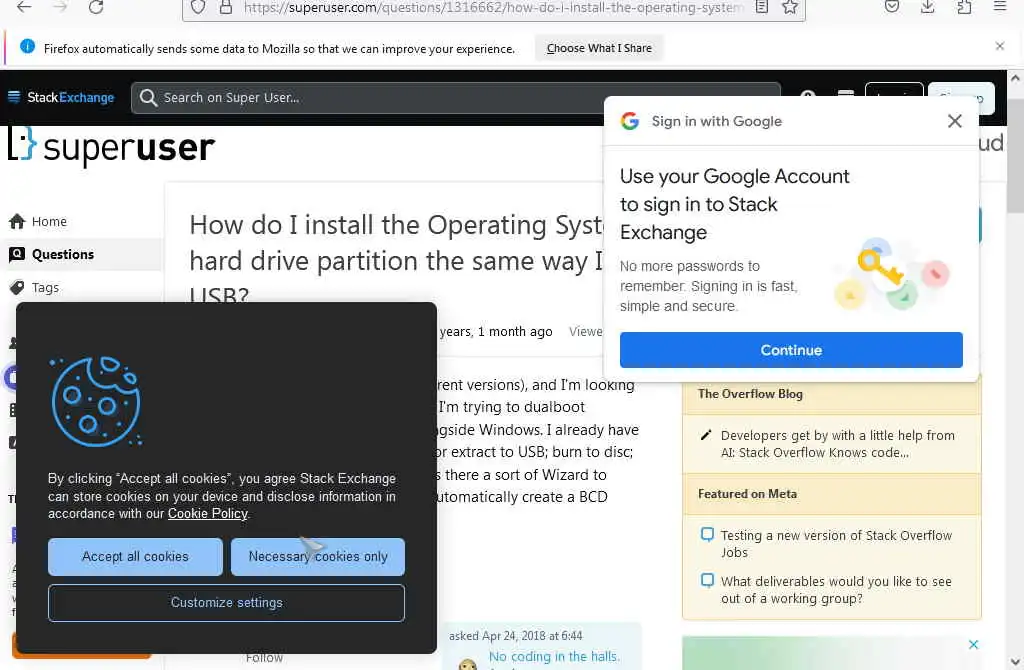Click the Home house icon in sidebar
Screen dimensions: 1024x670
pyautogui.click(x=17, y=221)
